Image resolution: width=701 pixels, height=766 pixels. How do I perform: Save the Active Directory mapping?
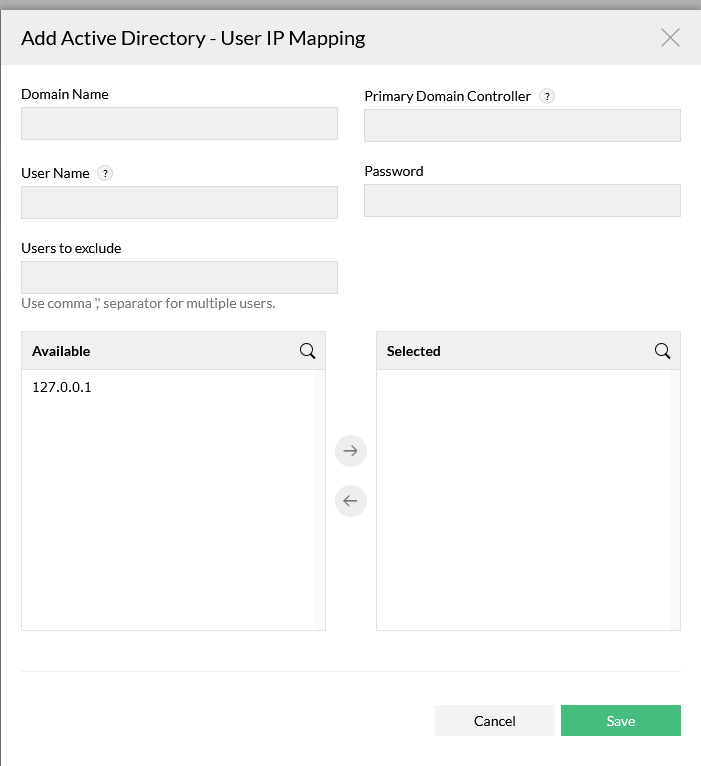[620, 721]
